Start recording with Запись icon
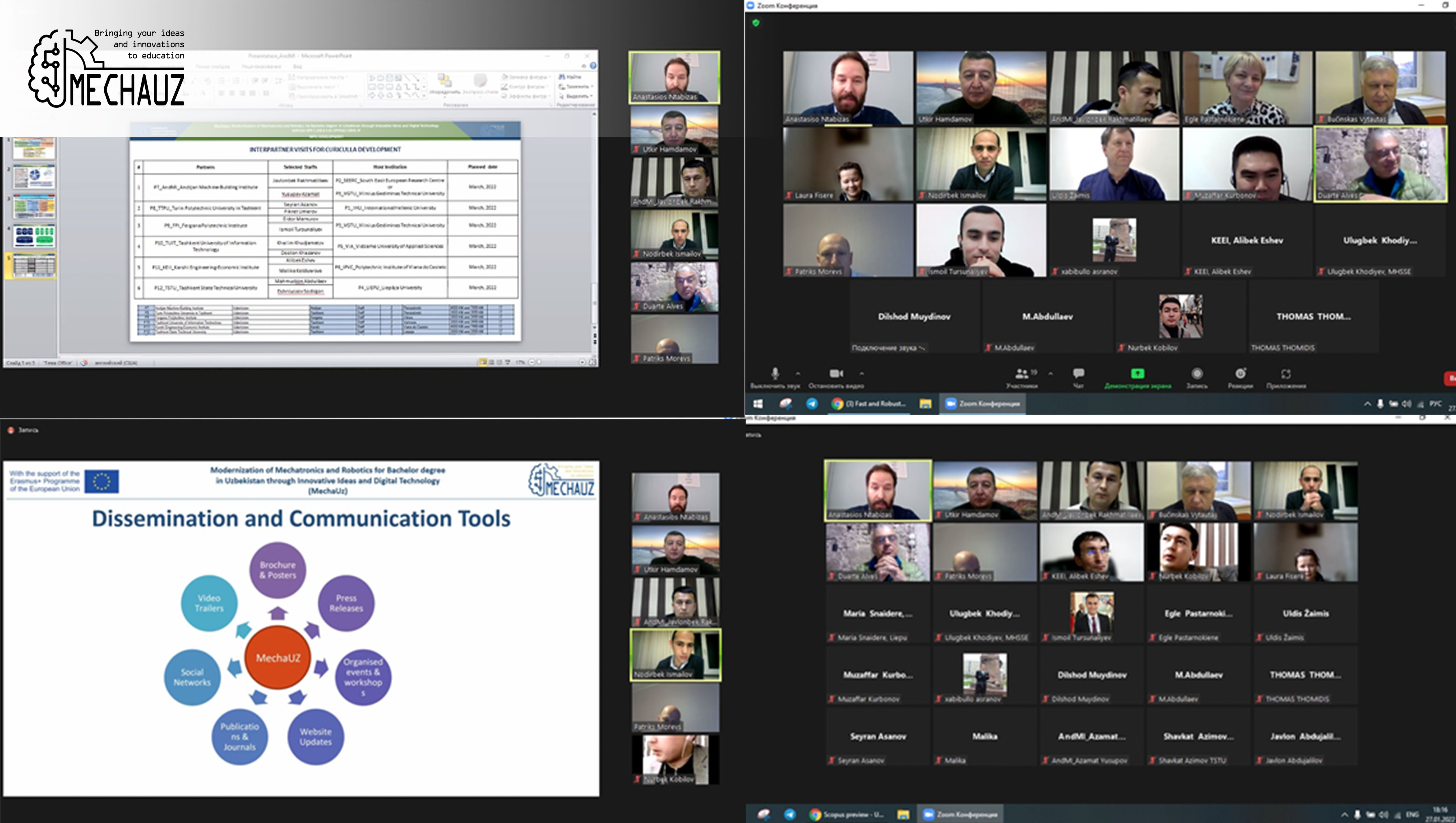1456x823 pixels. coord(1197,374)
